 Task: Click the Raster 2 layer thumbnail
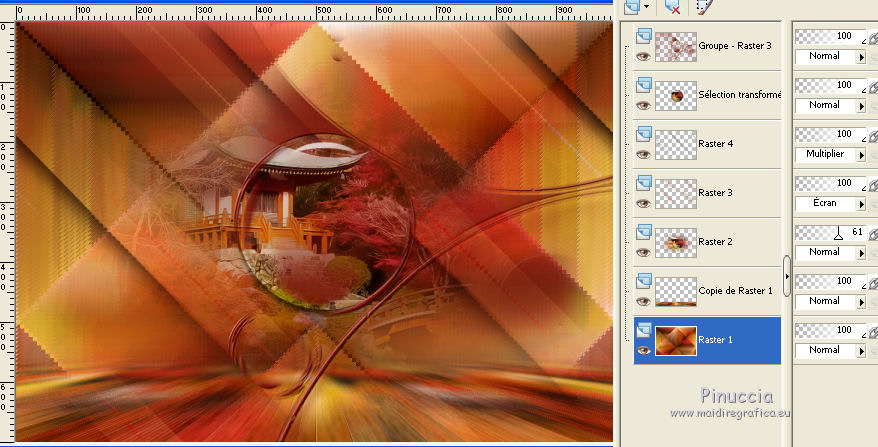tap(676, 243)
